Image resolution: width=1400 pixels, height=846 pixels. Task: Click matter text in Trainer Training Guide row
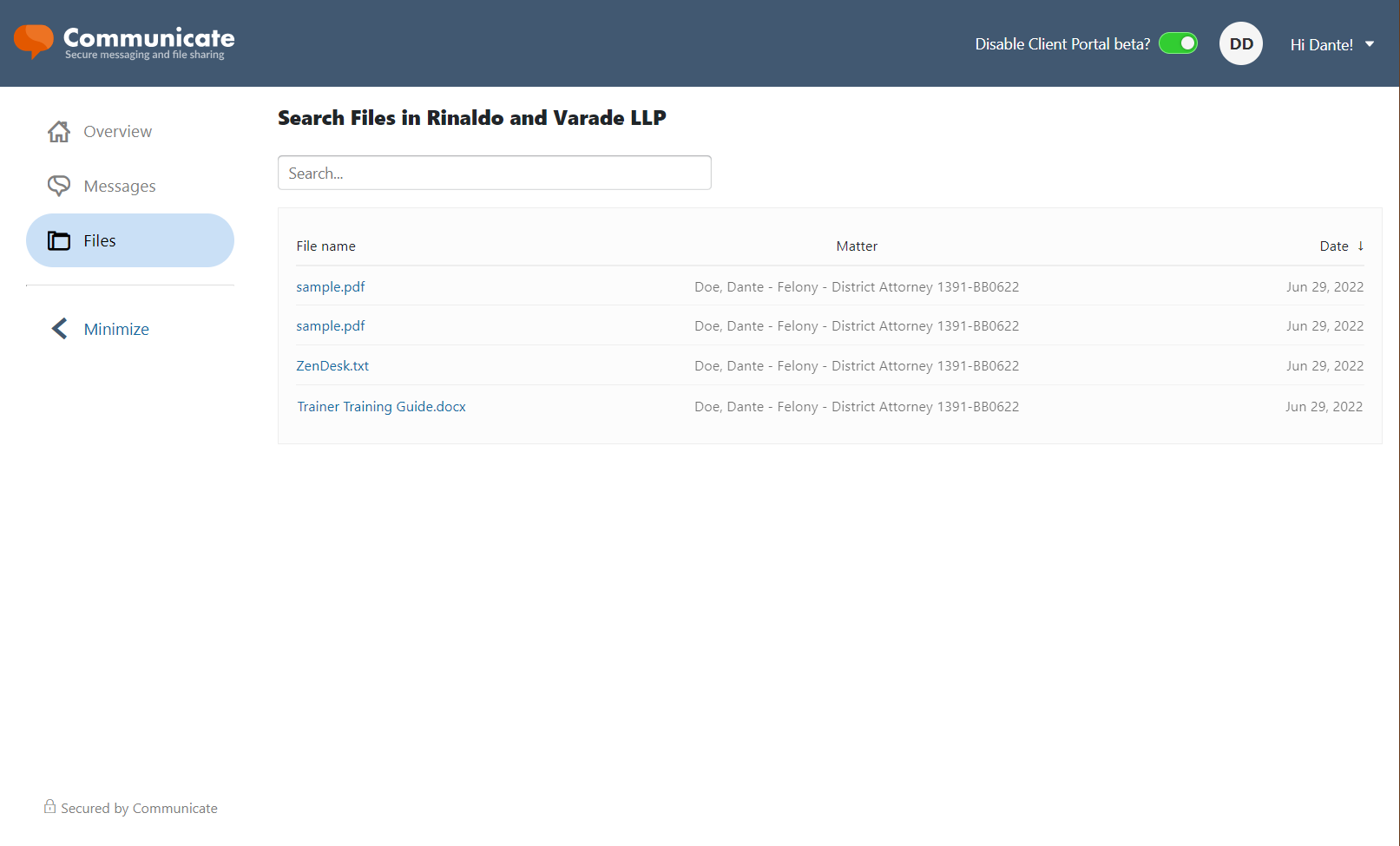pos(857,406)
